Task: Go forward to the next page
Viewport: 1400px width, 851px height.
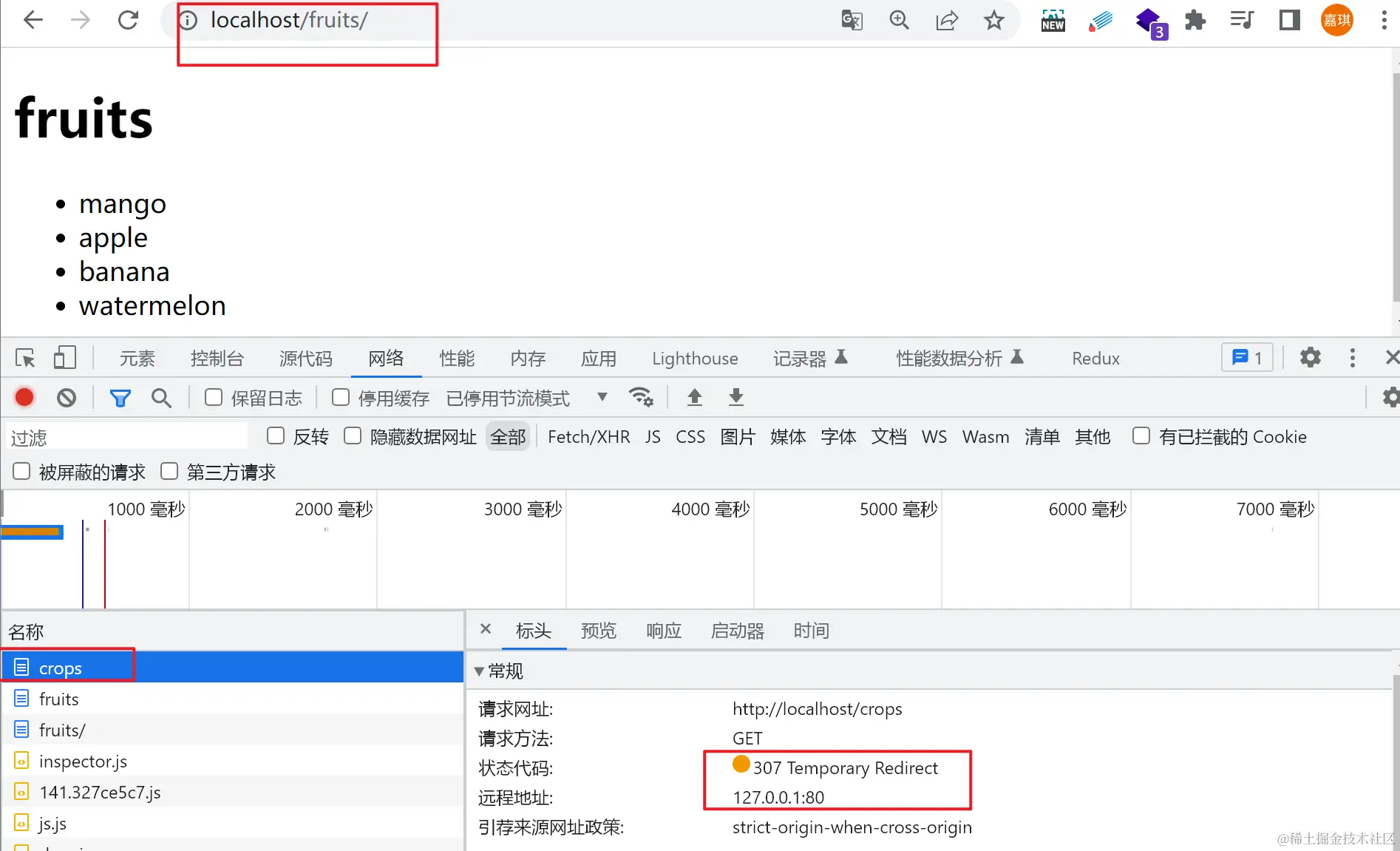Action: click(81, 20)
